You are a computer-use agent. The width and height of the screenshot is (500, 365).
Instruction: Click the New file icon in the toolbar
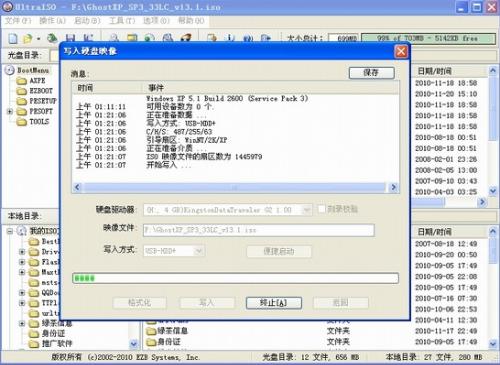(x=13, y=38)
